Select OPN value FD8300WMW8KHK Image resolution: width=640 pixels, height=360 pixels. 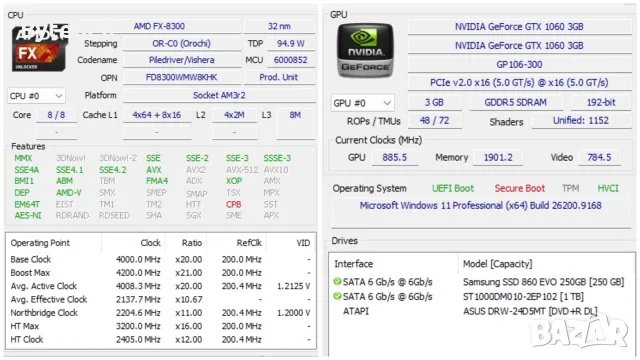click(182, 77)
